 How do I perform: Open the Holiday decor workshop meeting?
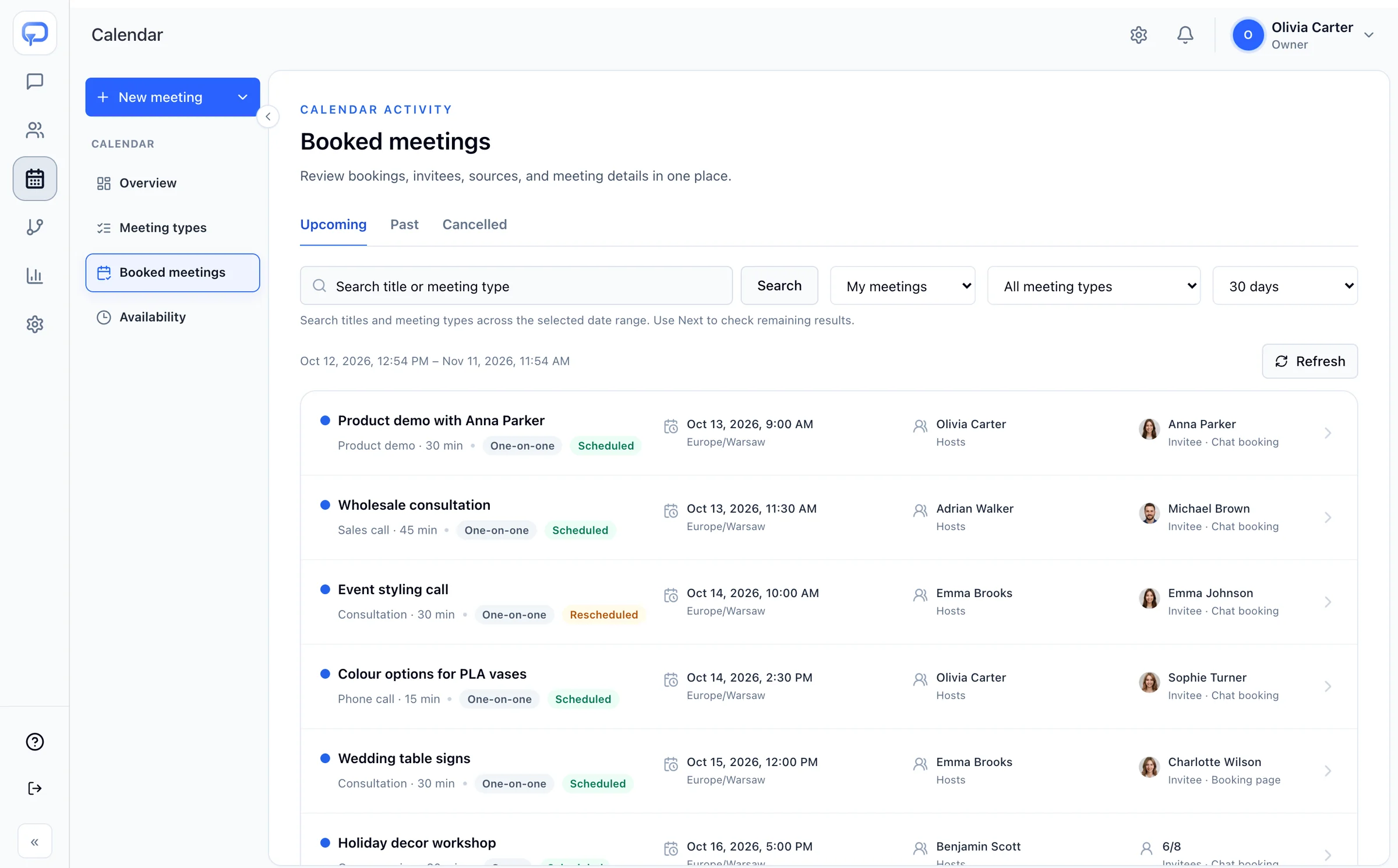point(828,839)
